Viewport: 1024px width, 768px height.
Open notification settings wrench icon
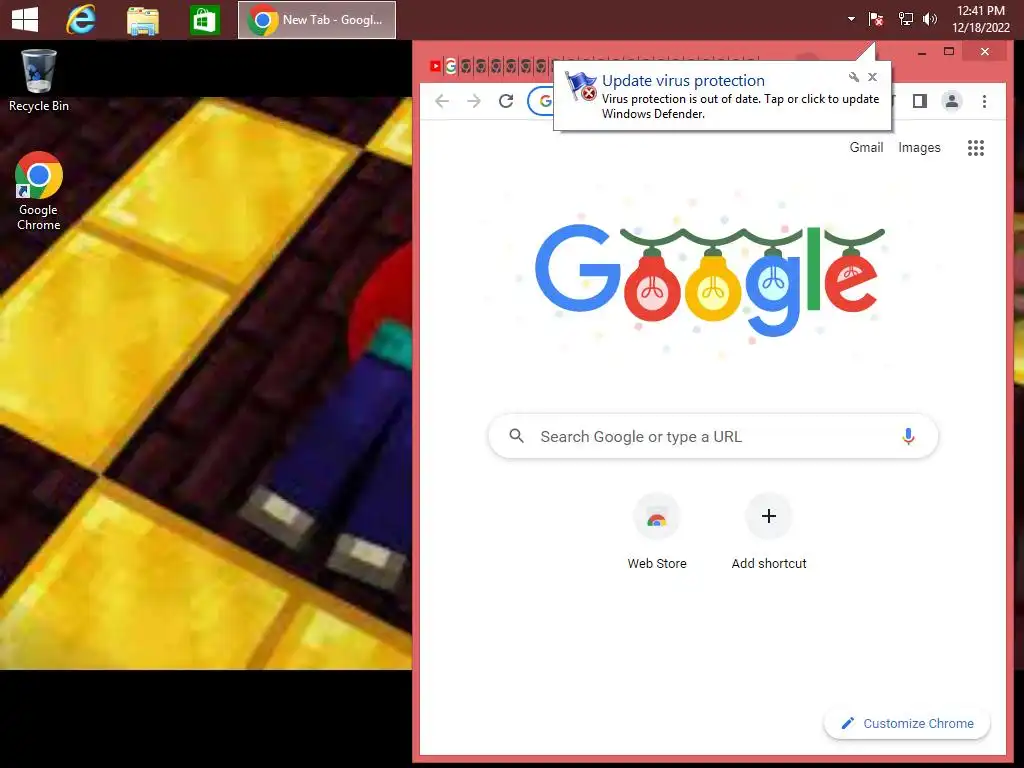[x=854, y=77]
